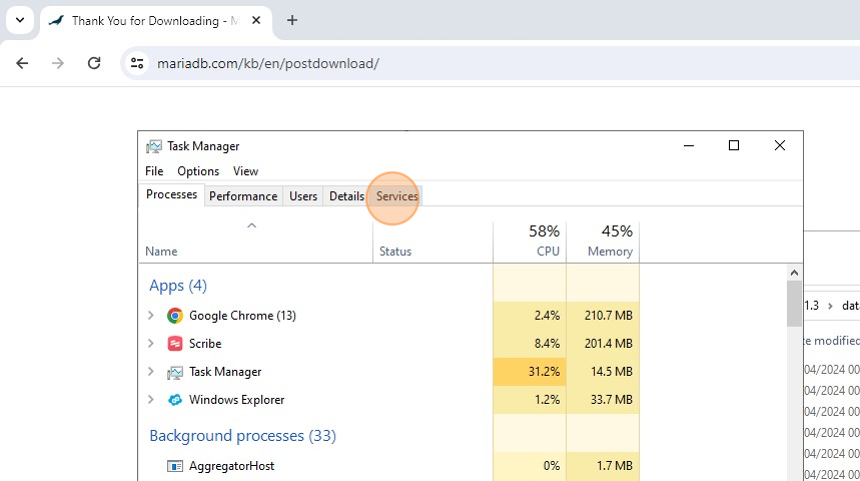This screenshot has height=481, width=860.
Task: Sort processes by Memory column
Action: (603, 241)
